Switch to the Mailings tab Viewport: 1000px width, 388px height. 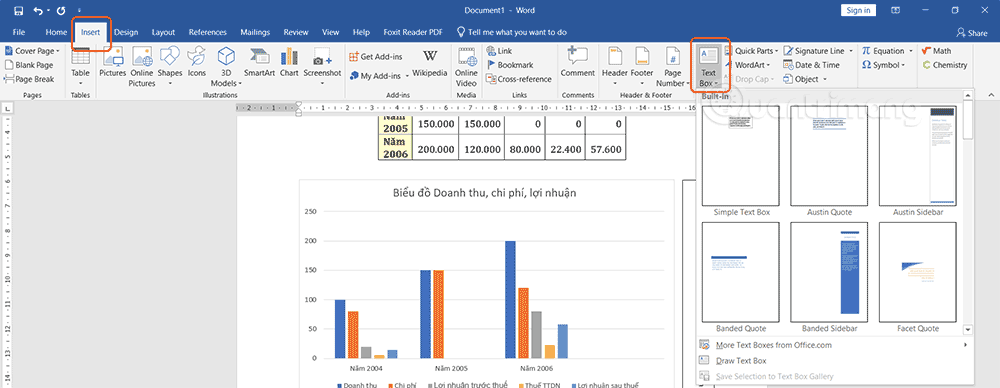pos(255,32)
